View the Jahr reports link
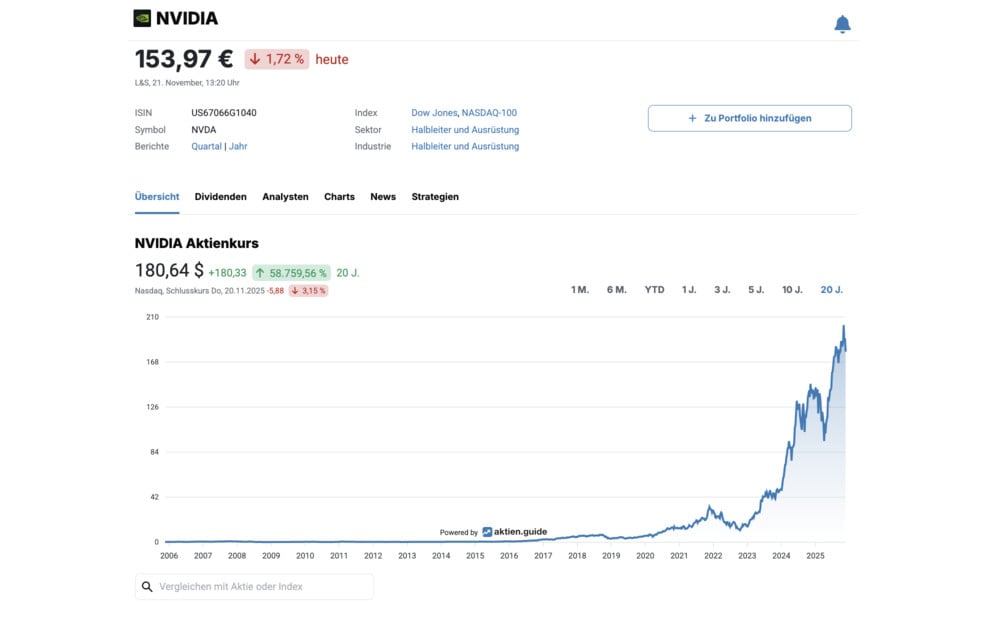The height and width of the screenshot is (640, 988). (238, 146)
